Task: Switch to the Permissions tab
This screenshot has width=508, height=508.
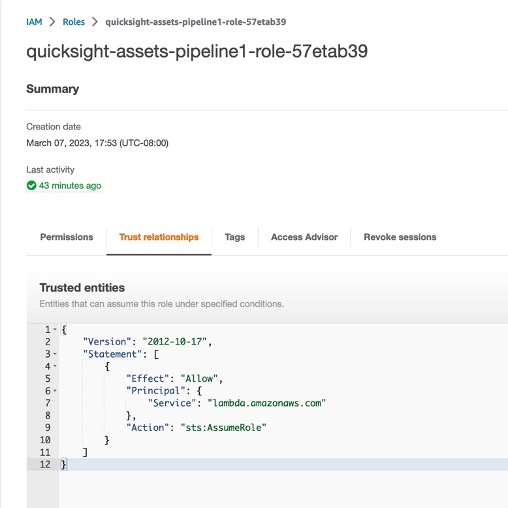Action: pyautogui.click(x=67, y=237)
